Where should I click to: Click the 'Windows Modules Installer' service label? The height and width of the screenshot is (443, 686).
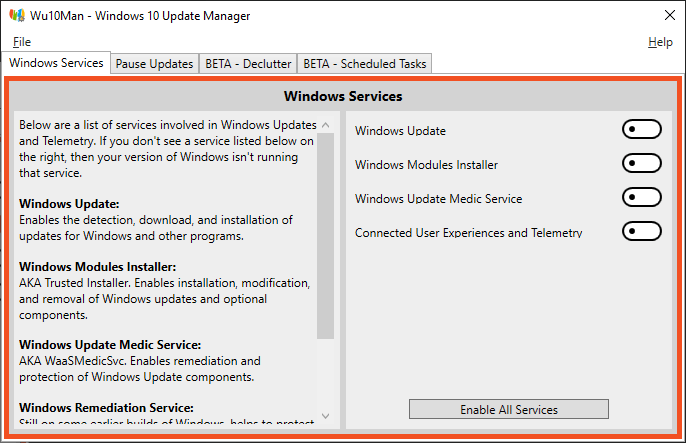426,165
